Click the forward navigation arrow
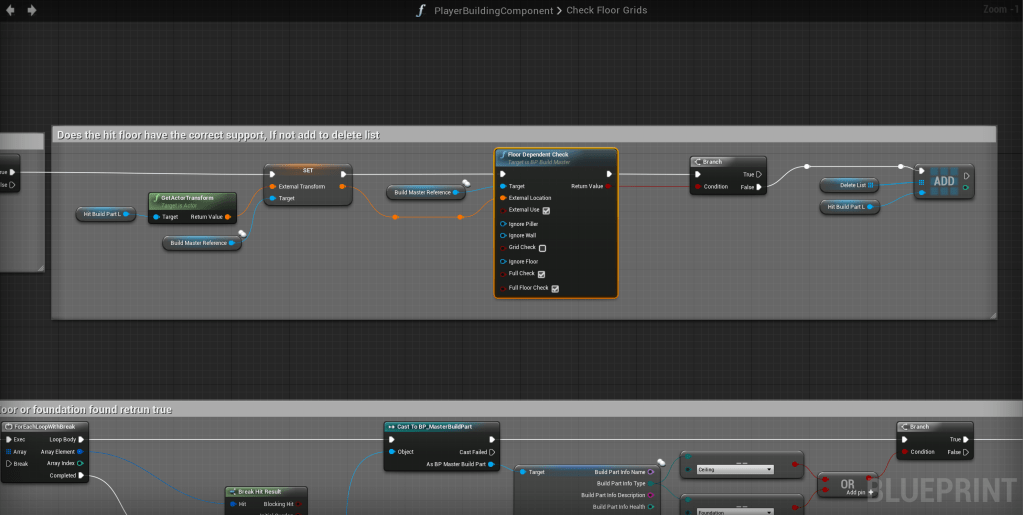 (x=32, y=10)
